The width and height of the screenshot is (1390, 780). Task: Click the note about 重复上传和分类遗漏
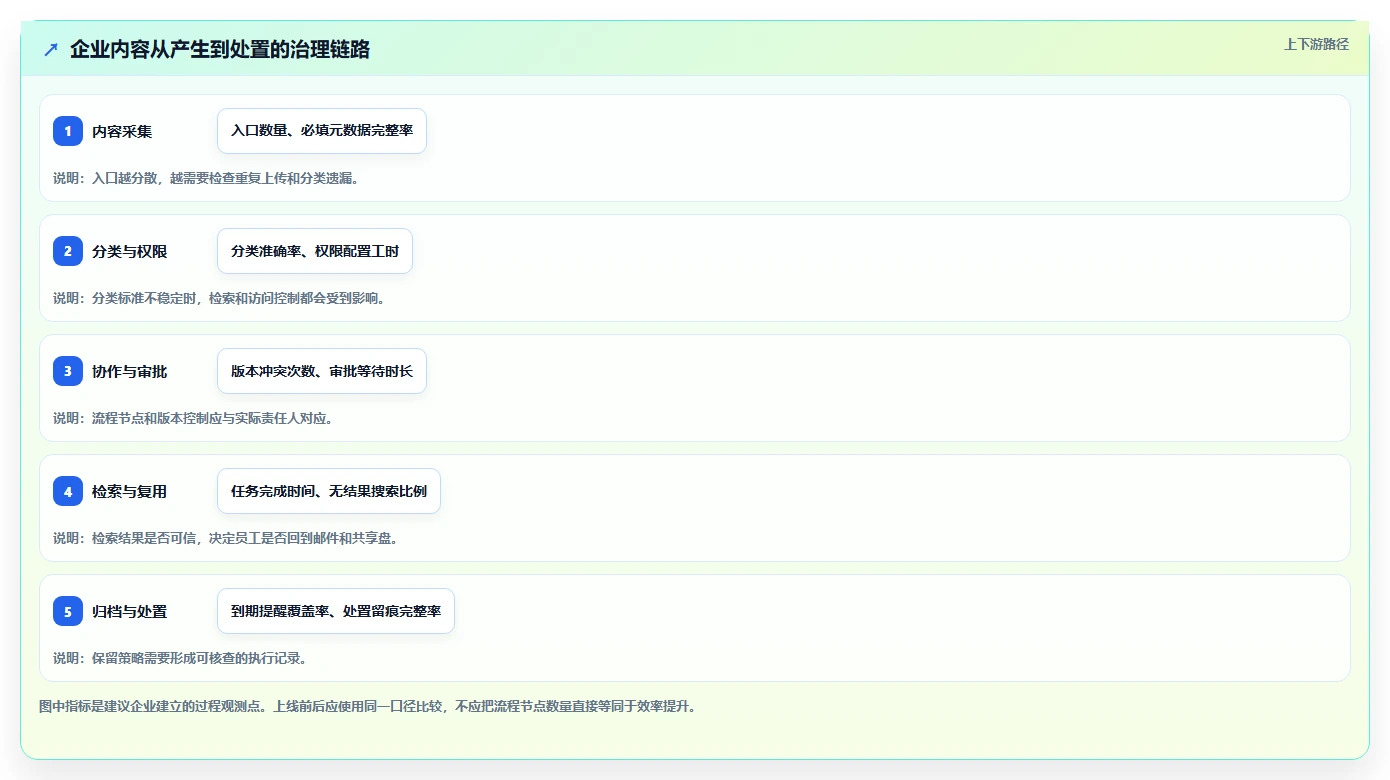206,178
